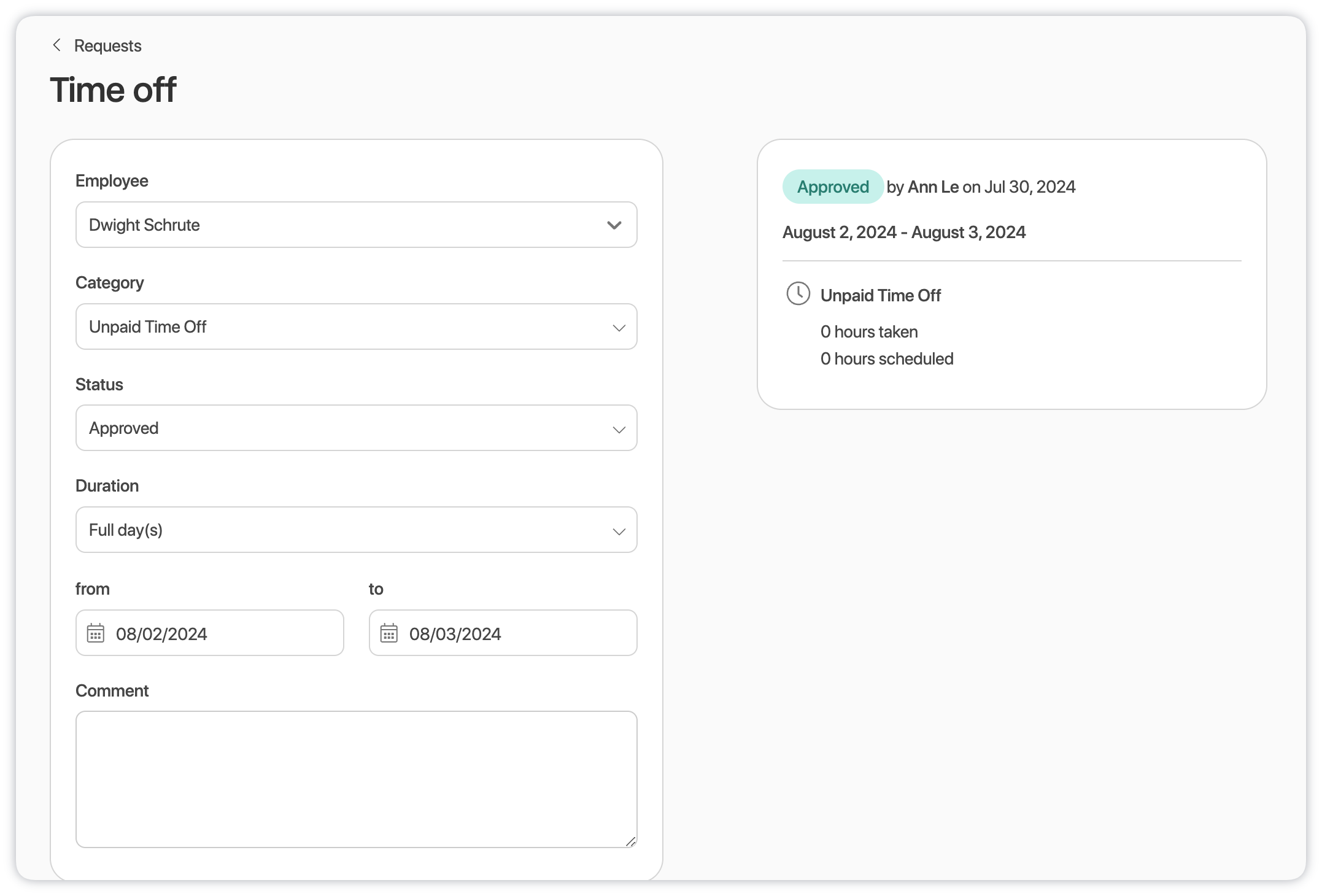The height and width of the screenshot is (896, 1322).
Task: Click the green Approved status badge
Action: (832, 187)
